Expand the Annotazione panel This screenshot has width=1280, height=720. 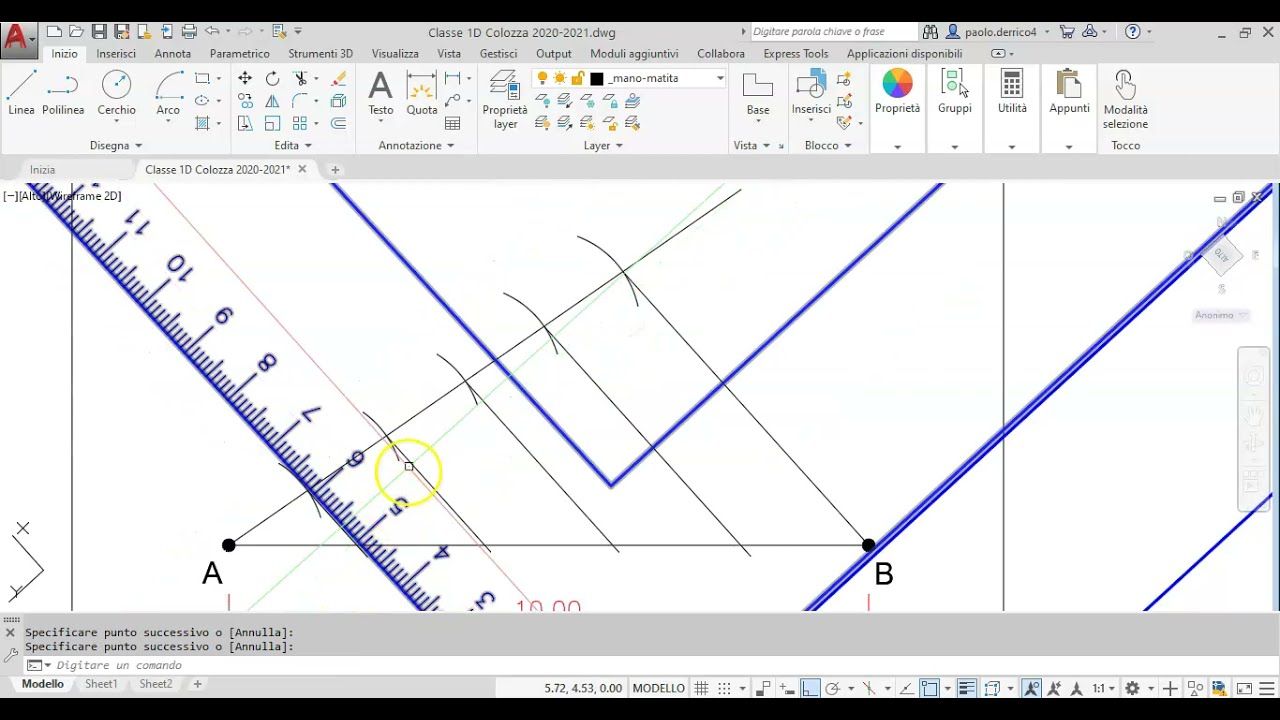tap(416, 145)
